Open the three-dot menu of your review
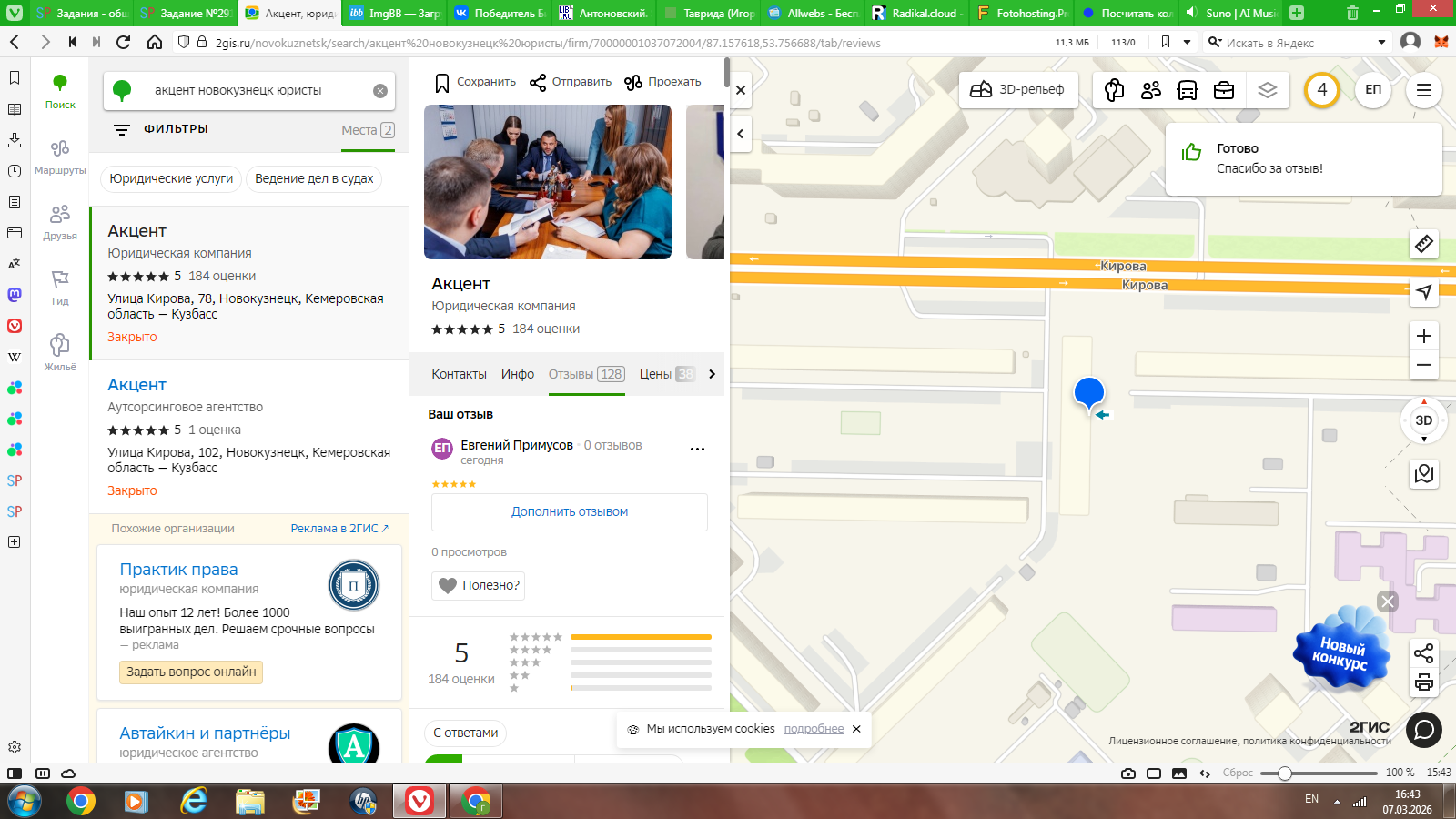1456x819 pixels. click(x=698, y=449)
